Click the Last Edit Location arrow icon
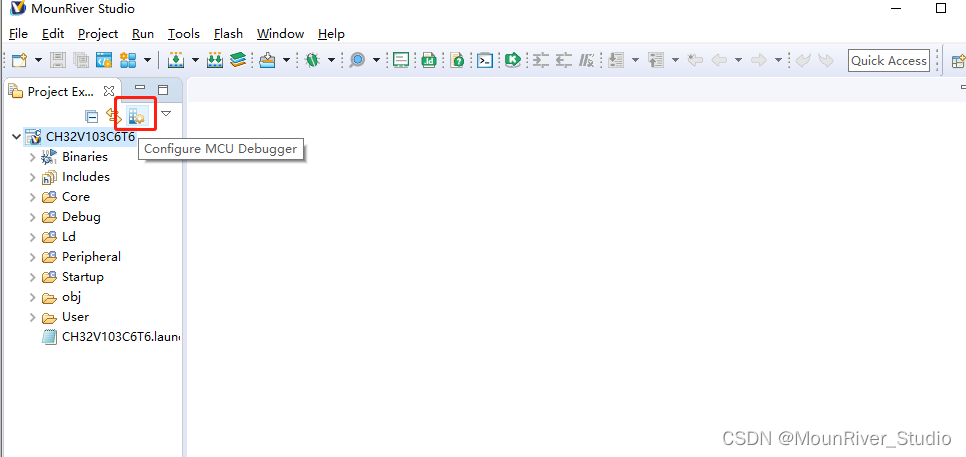This screenshot has height=457, width=966. click(695, 60)
